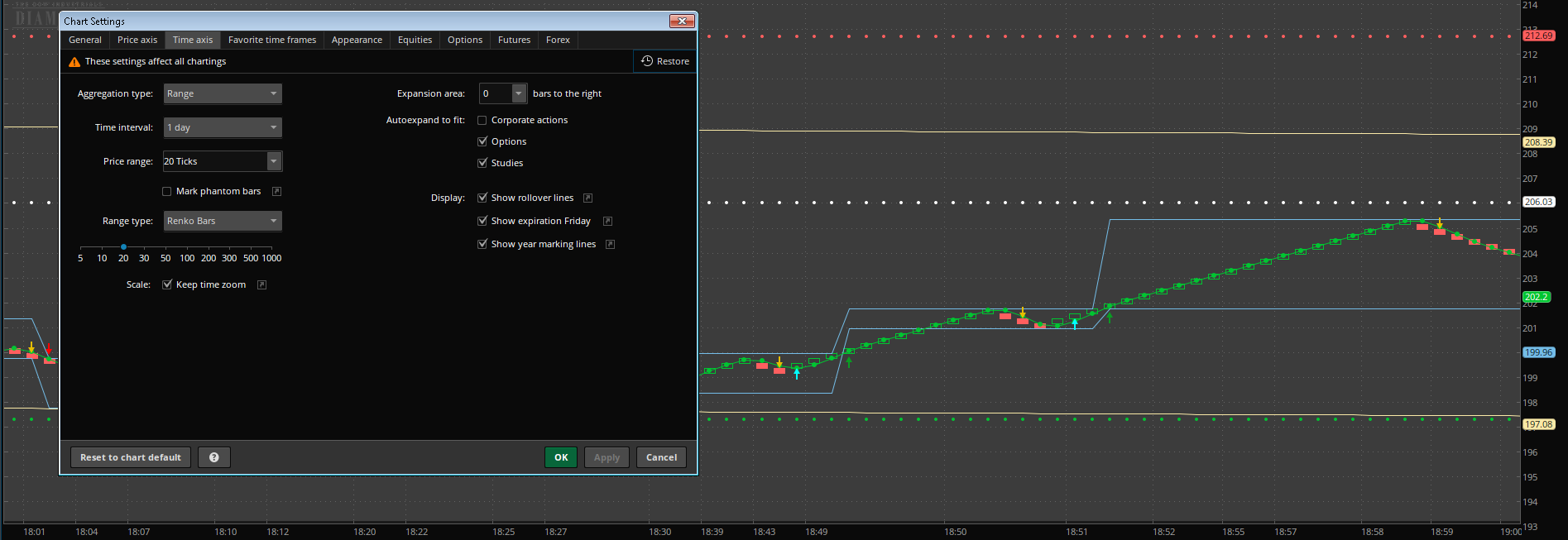Disable Keep time zoom checkbox
This screenshot has width=1568, height=540.
click(x=167, y=284)
